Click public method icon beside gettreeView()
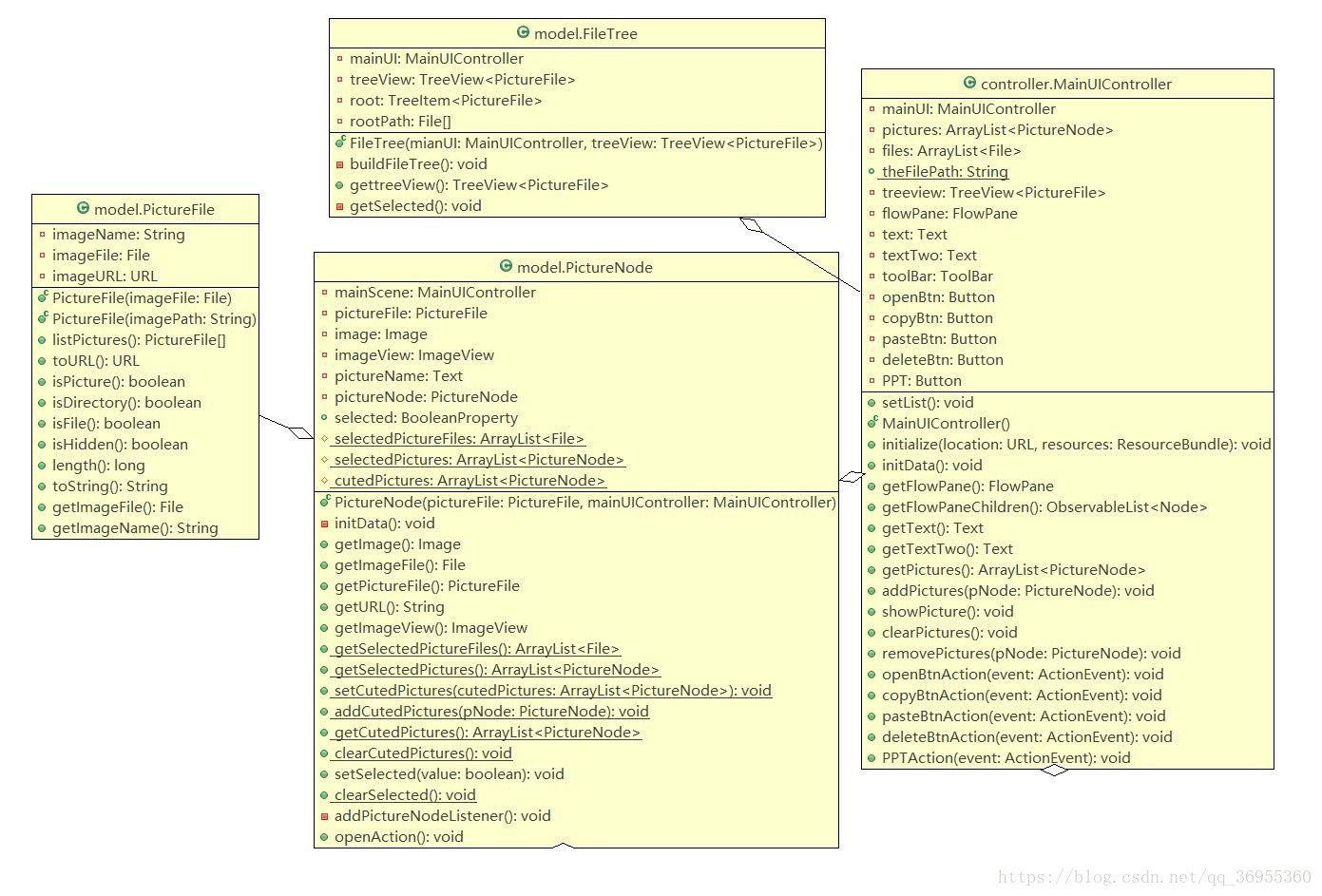This screenshot has width=1322, height=896. tap(340, 185)
